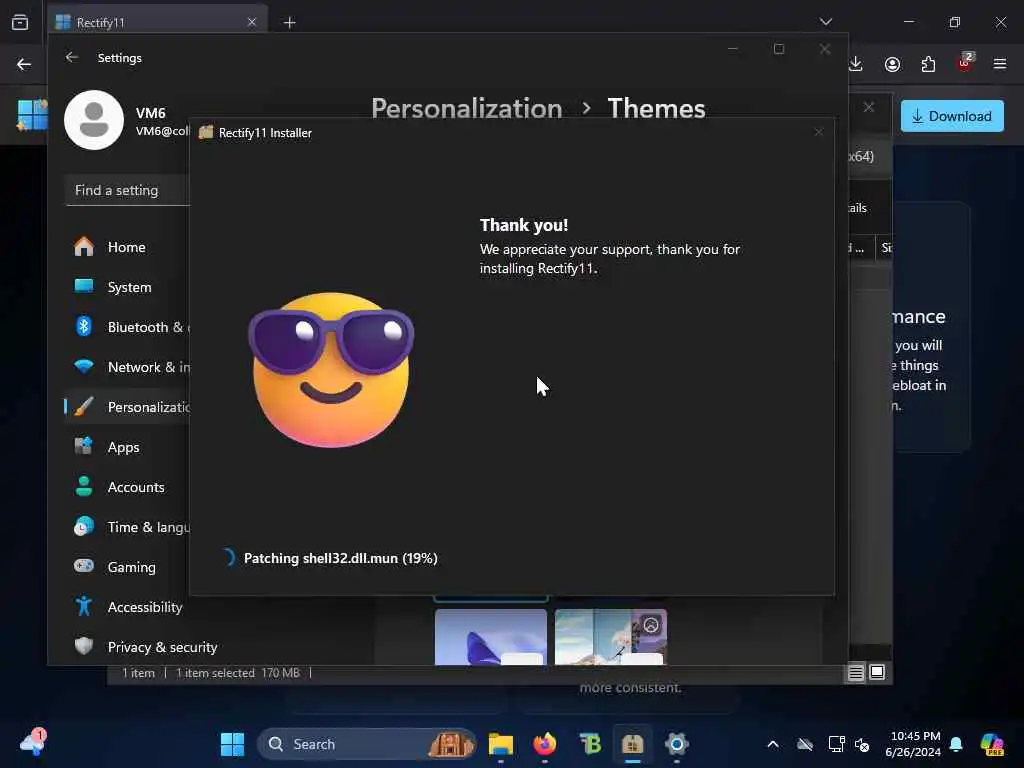
Task: Click the VM6 user avatar
Action: (x=94, y=120)
